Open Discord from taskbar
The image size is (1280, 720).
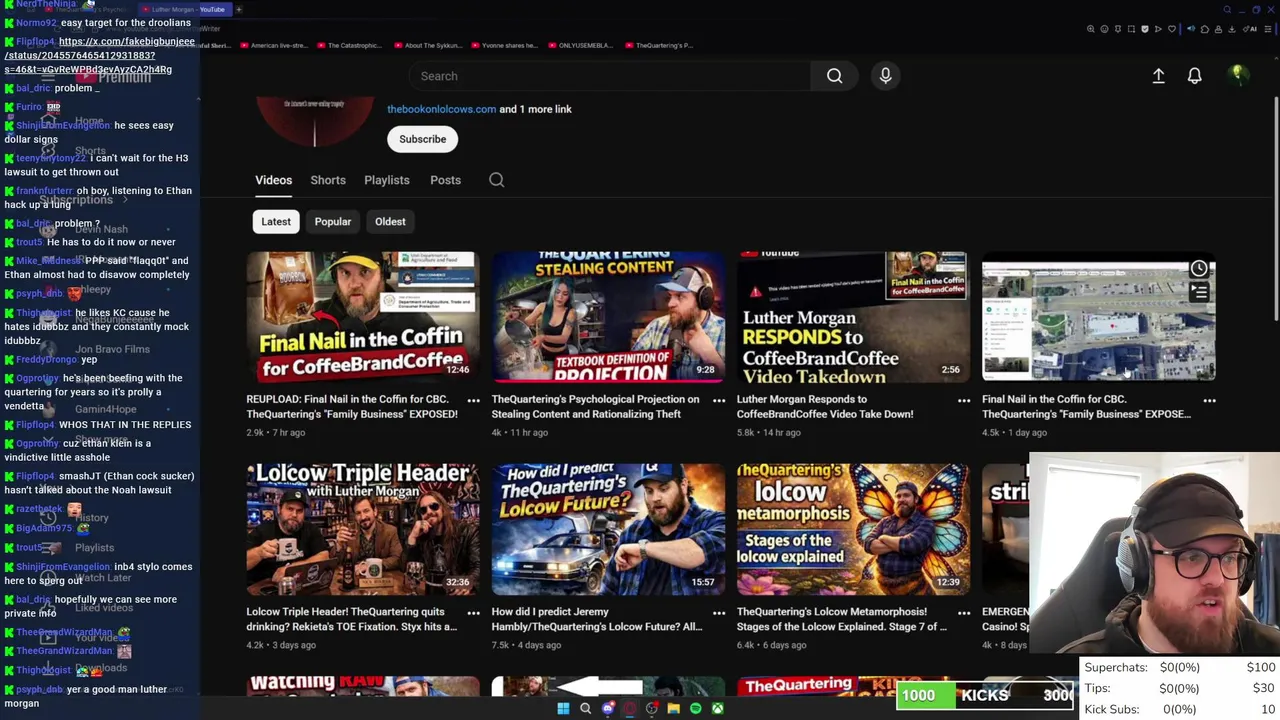[x=608, y=708]
